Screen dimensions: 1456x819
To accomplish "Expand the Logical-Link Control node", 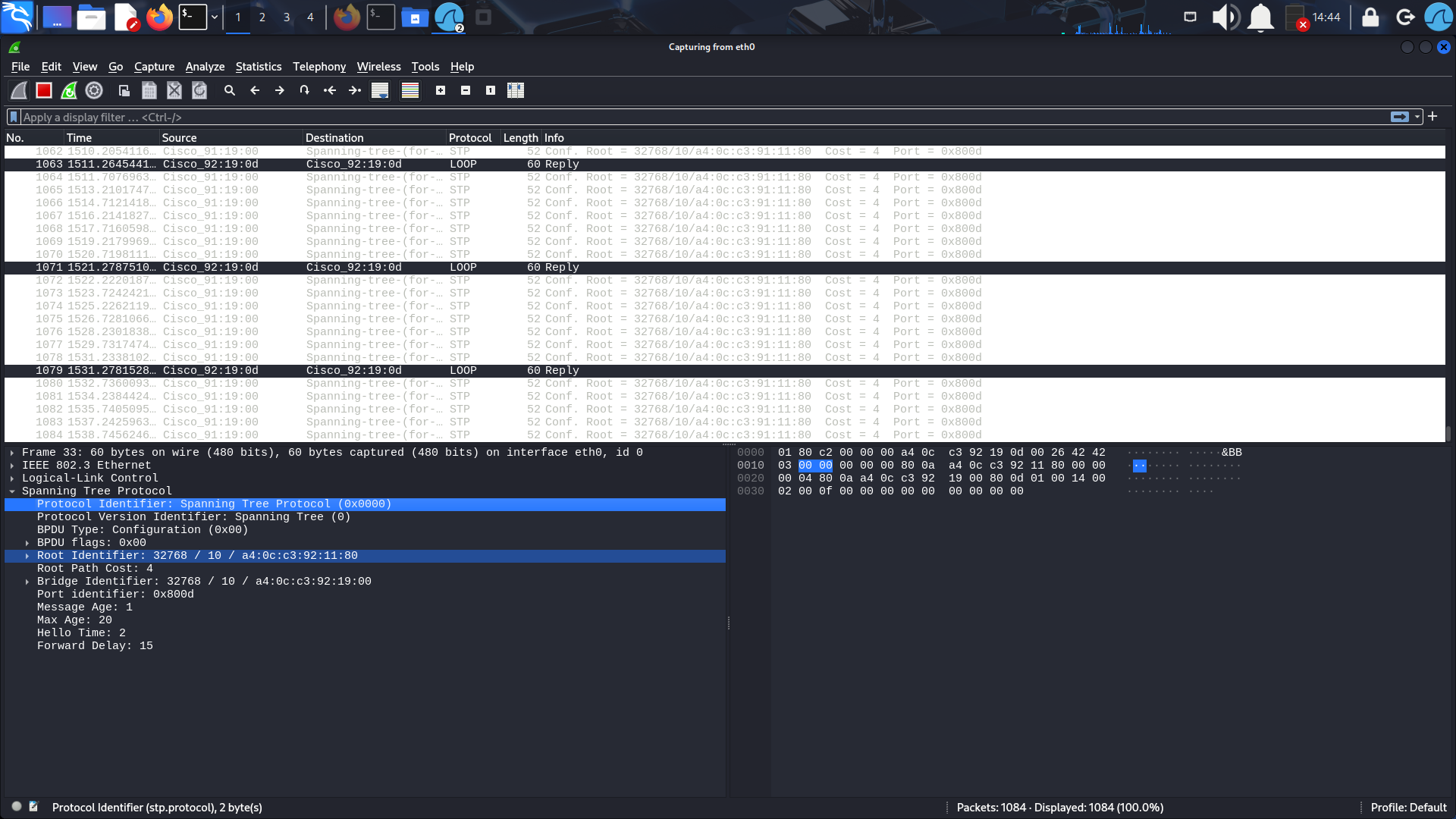I will pos(12,479).
